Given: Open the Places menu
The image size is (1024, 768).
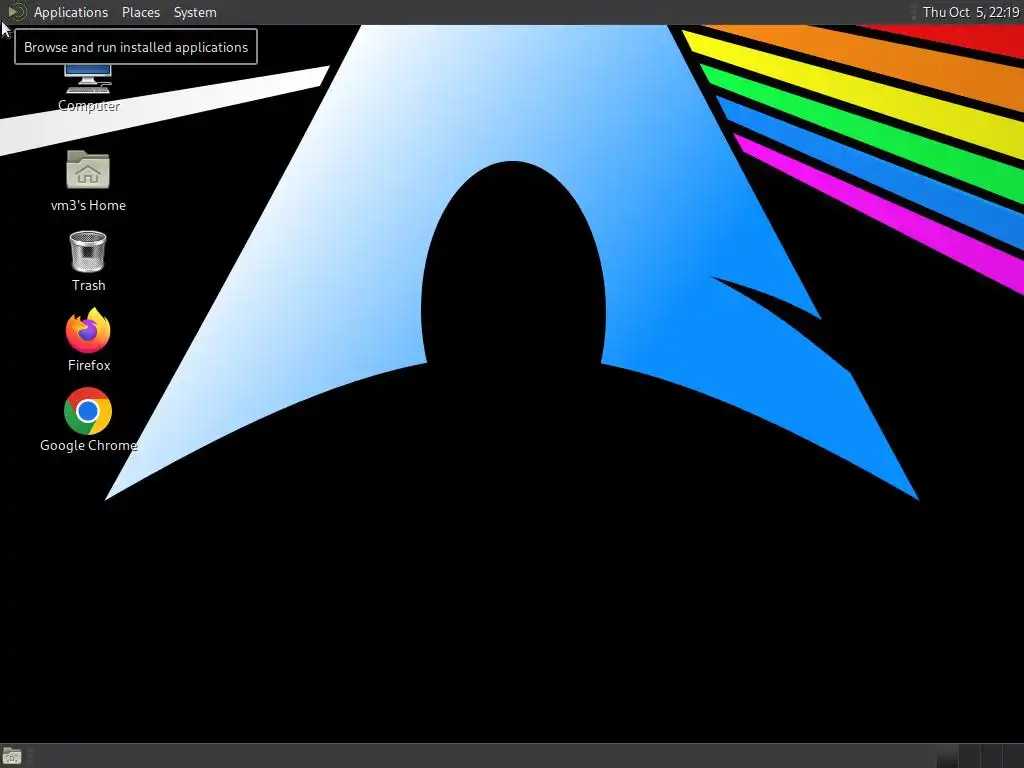Looking at the screenshot, I should (140, 12).
